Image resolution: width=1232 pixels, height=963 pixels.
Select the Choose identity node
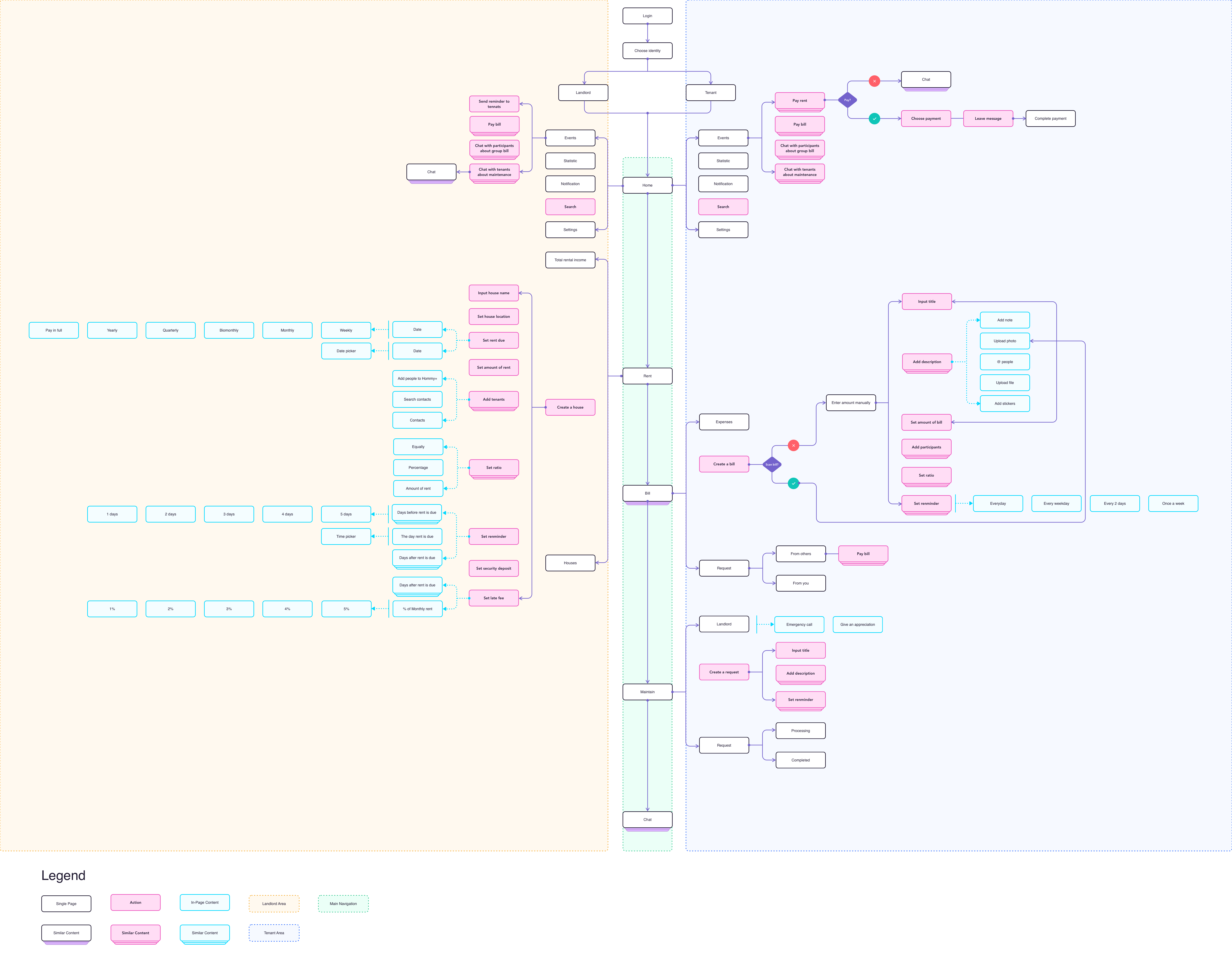coord(648,51)
